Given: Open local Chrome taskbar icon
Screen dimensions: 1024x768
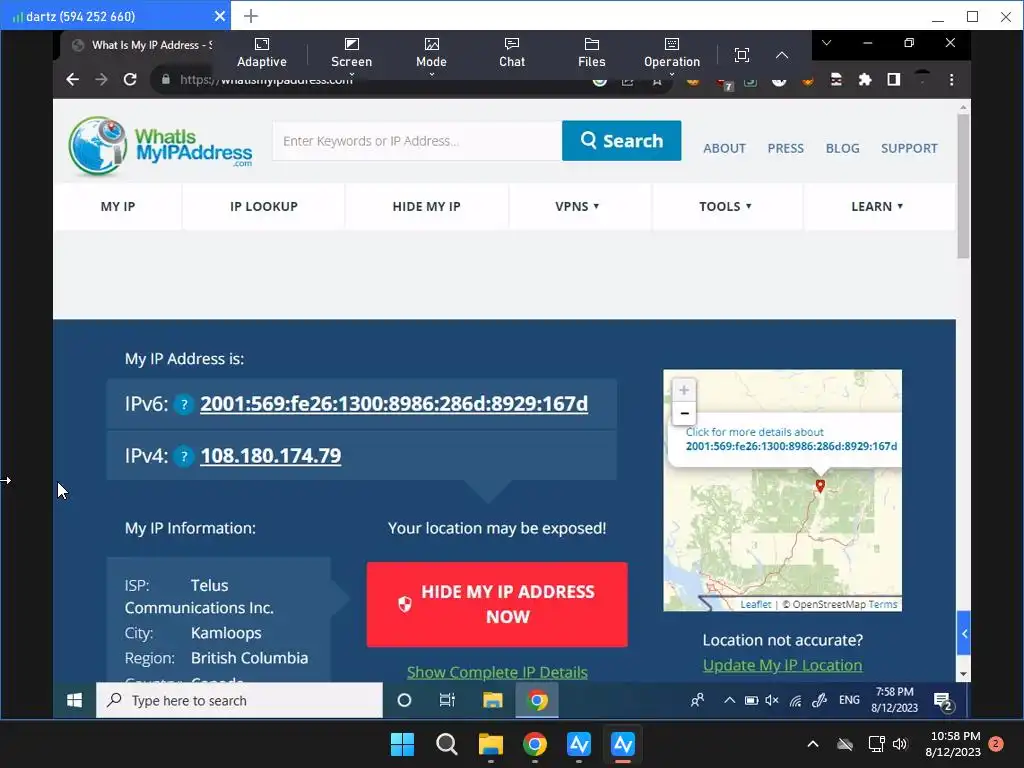Looking at the screenshot, I should point(535,744).
